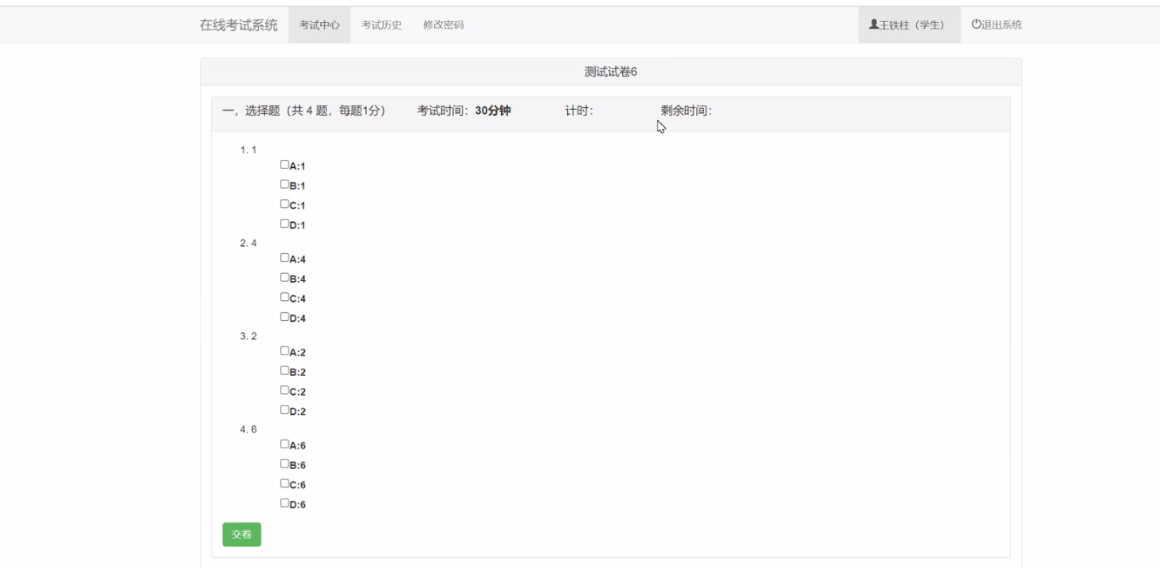
Task: Check option B:4 for question 2
Action: click(x=284, y=277)
